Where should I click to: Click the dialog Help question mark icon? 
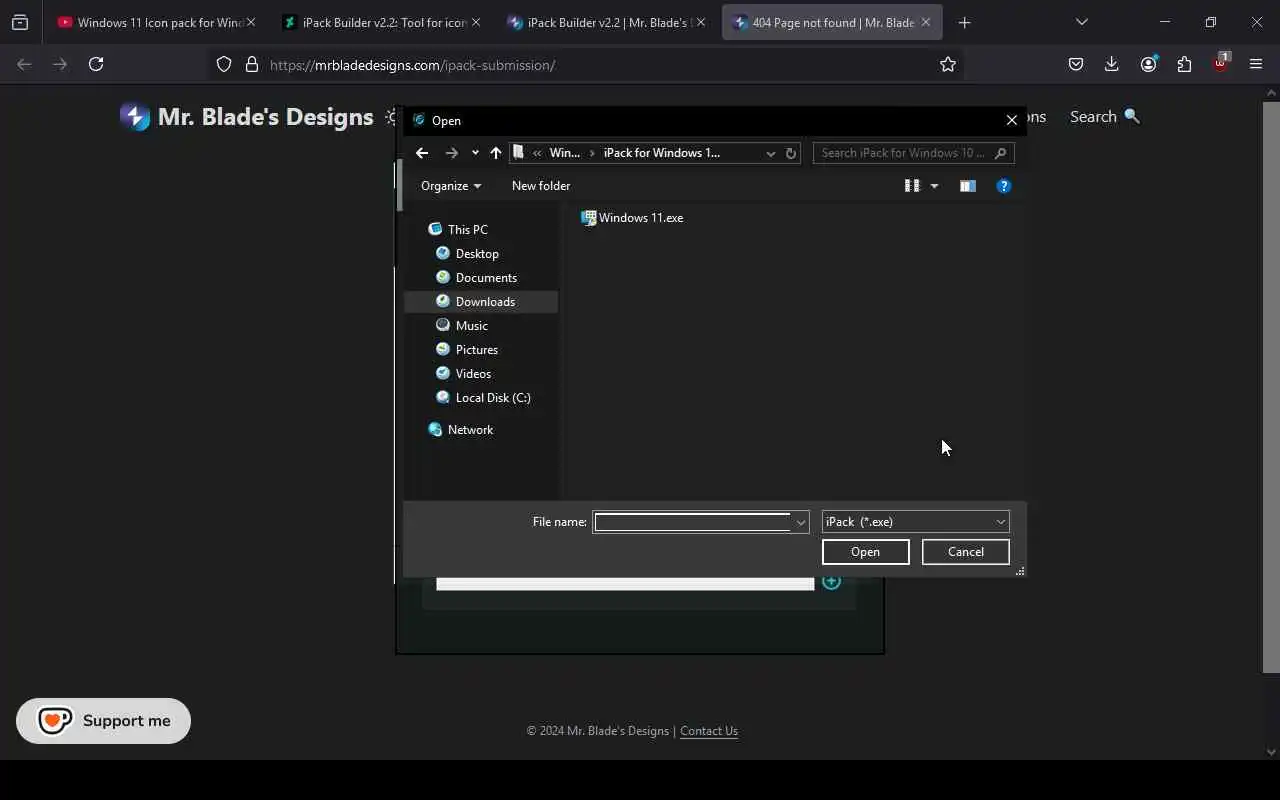pos(1004,186)
